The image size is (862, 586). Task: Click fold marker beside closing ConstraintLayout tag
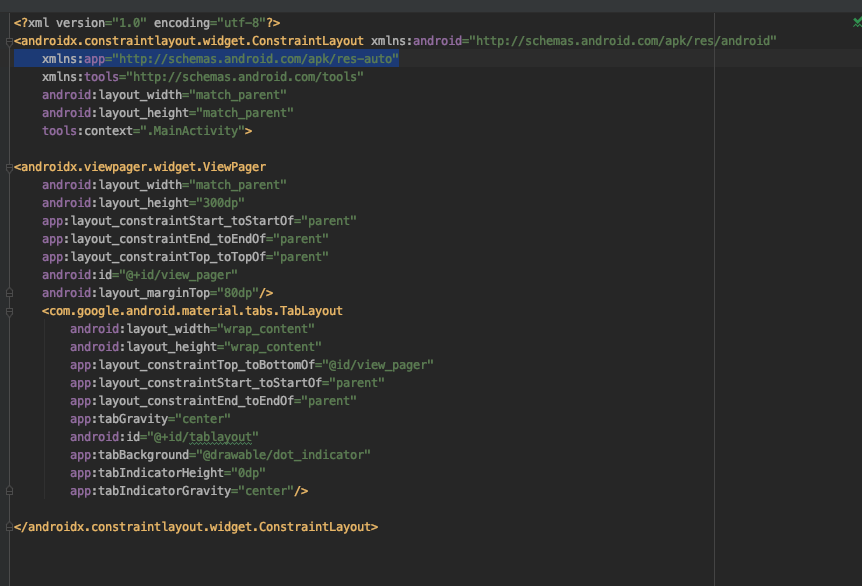pyautogui.click(x=9, y=527)
